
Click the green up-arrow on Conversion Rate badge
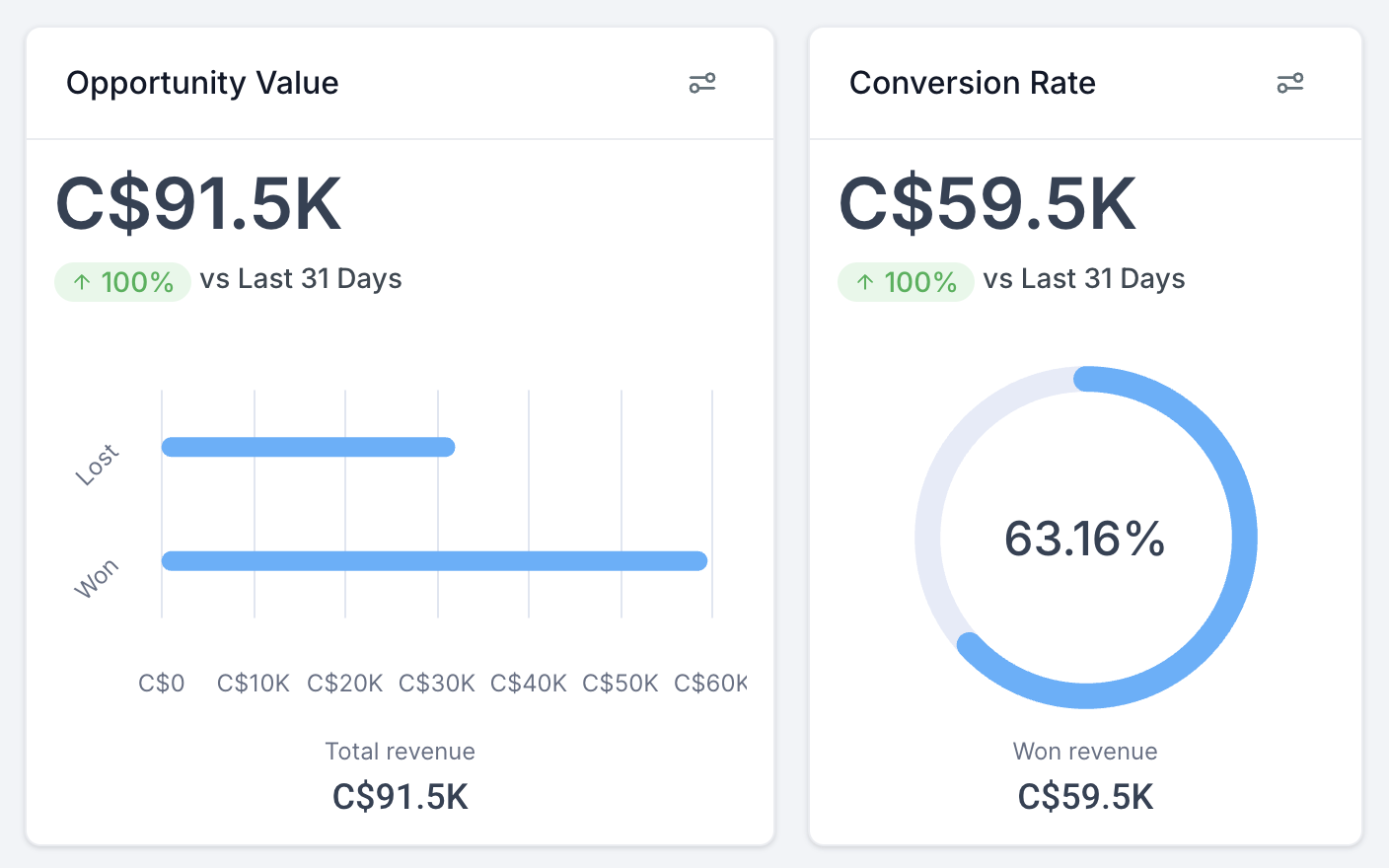pyautogui.click(x=864, y=281)
